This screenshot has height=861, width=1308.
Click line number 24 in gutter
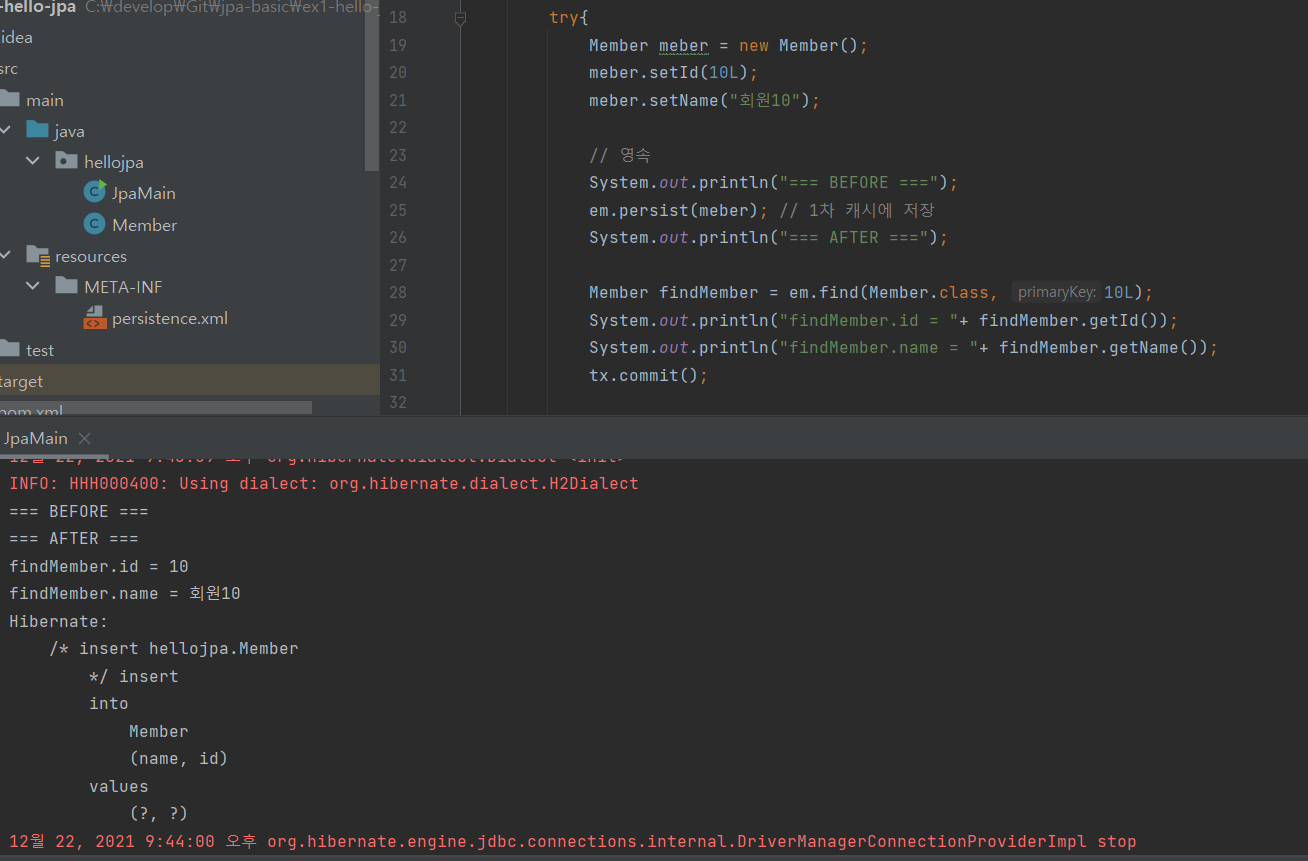coord(397,182)
